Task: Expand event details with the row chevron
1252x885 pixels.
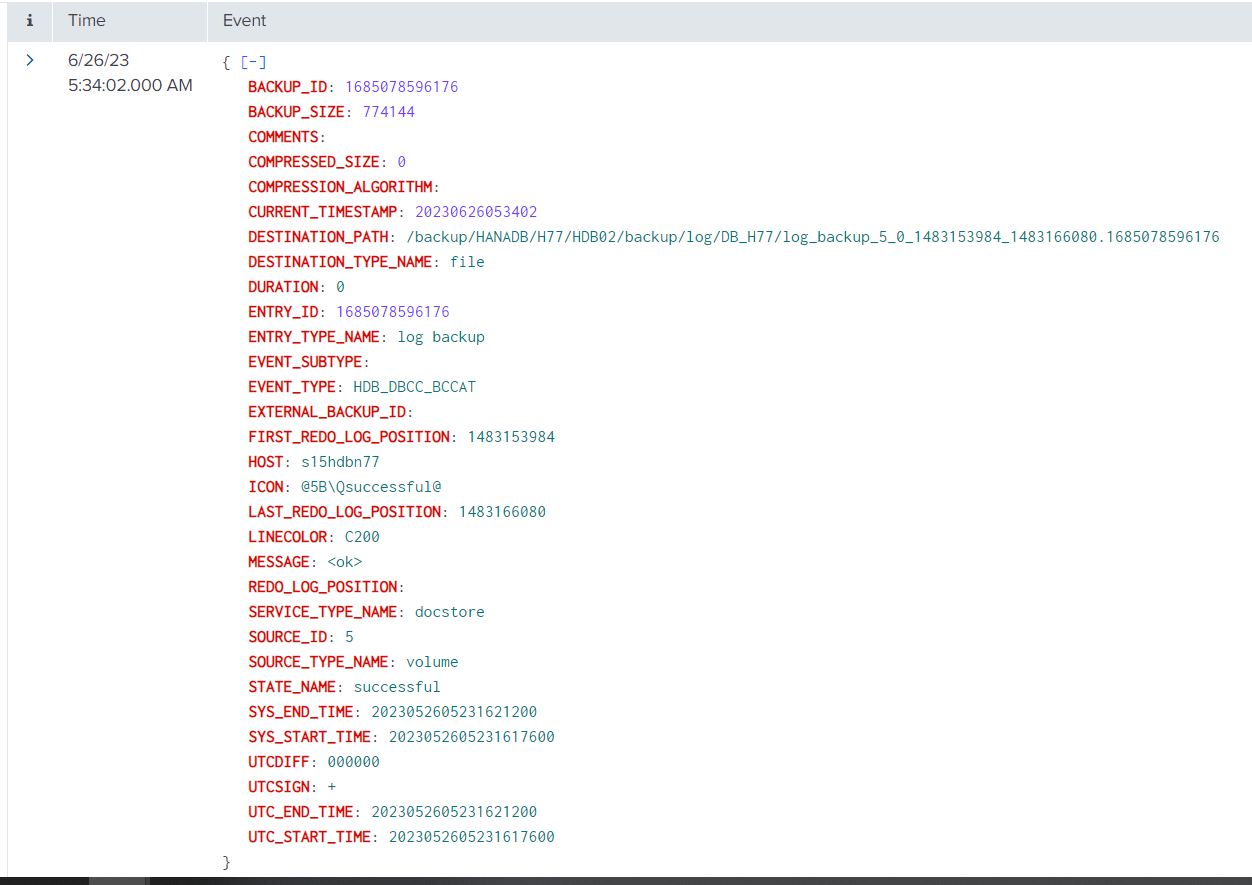Action: [x=30, y=61]
